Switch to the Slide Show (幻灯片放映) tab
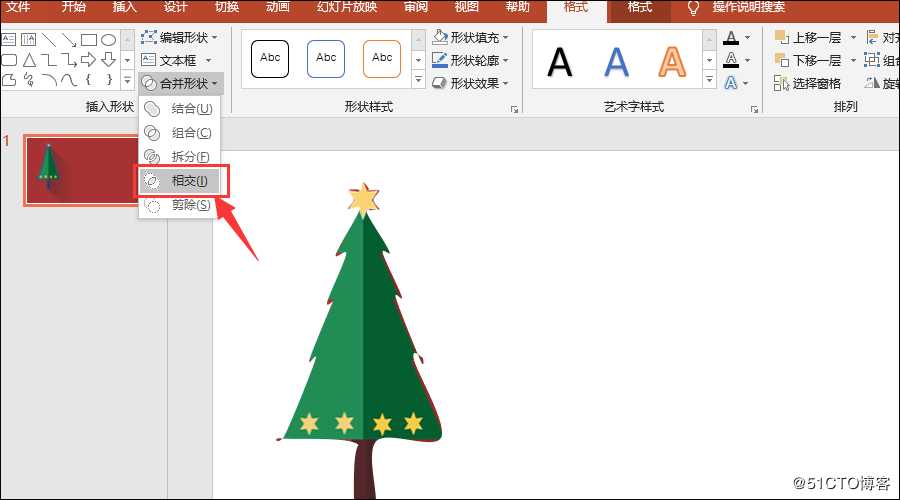The height and width of the screenshot is (500, 900). click(x=347, y=7)
